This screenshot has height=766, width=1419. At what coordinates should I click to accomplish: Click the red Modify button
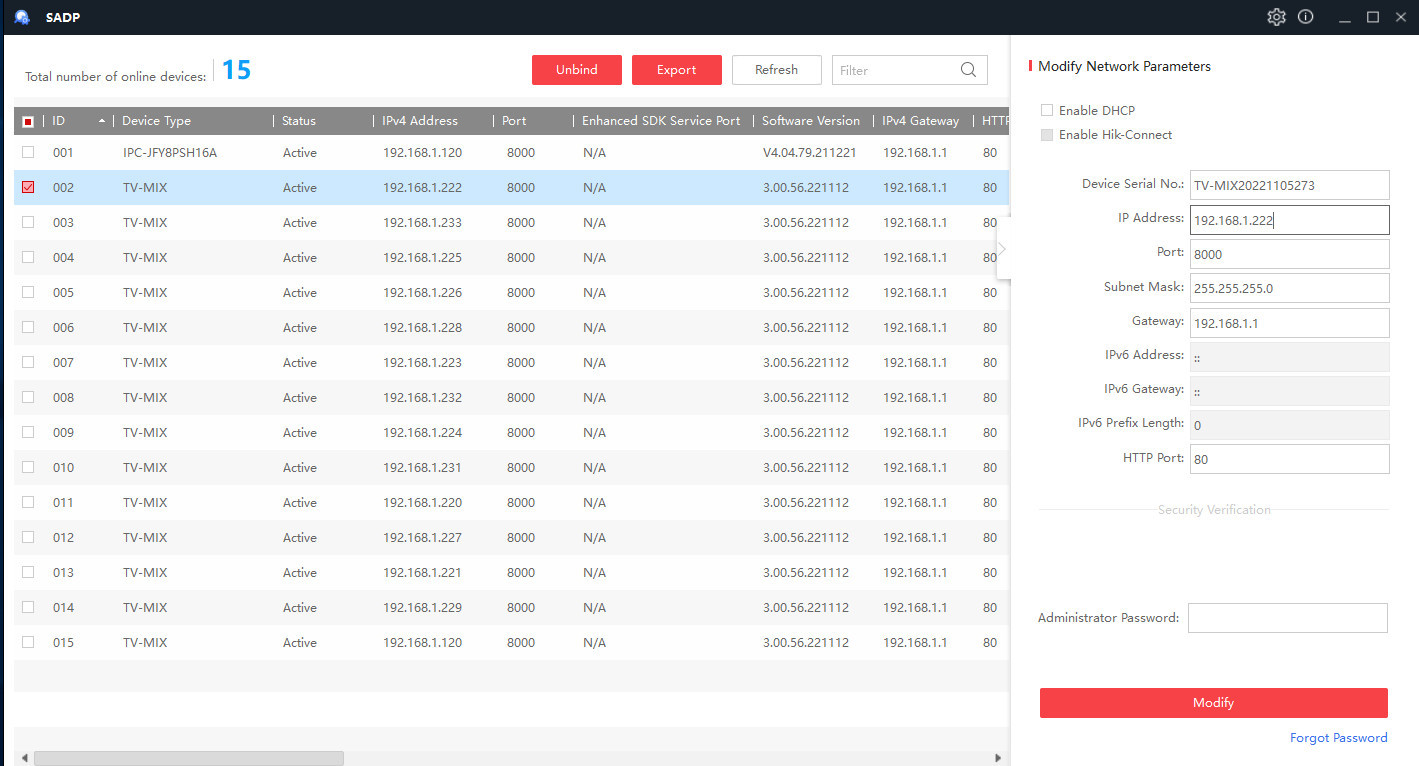(x=1214, y=703)
